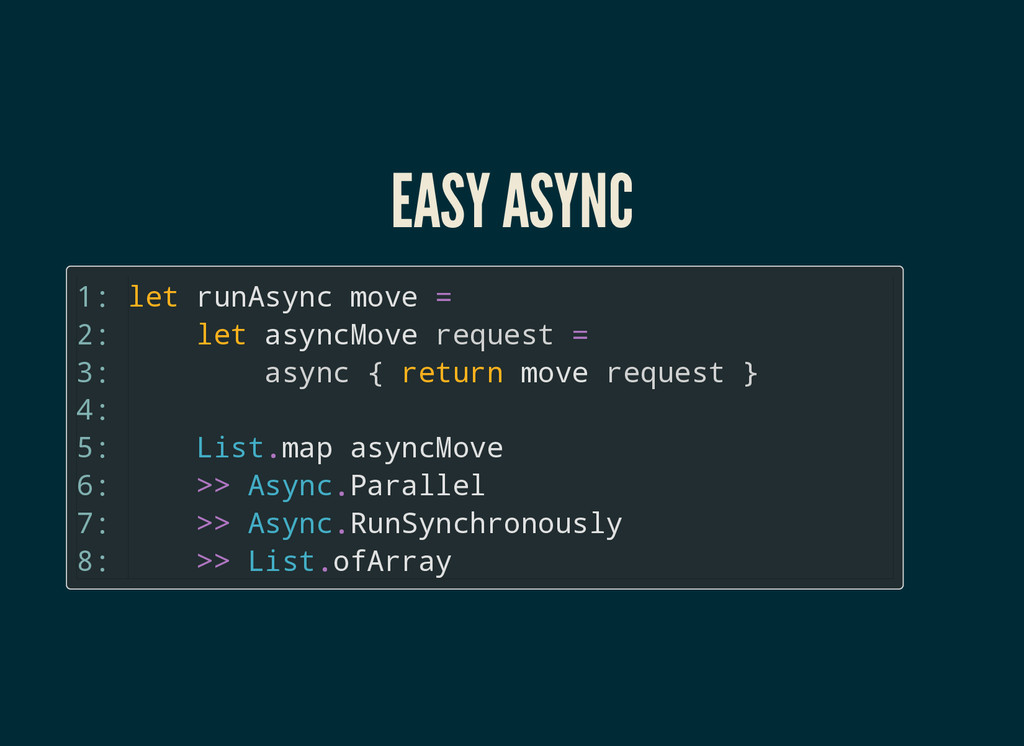Click List.ofArray on line 8
Image resolution: width=1024 pixels, height=746 pixels.
coord(349,562)
